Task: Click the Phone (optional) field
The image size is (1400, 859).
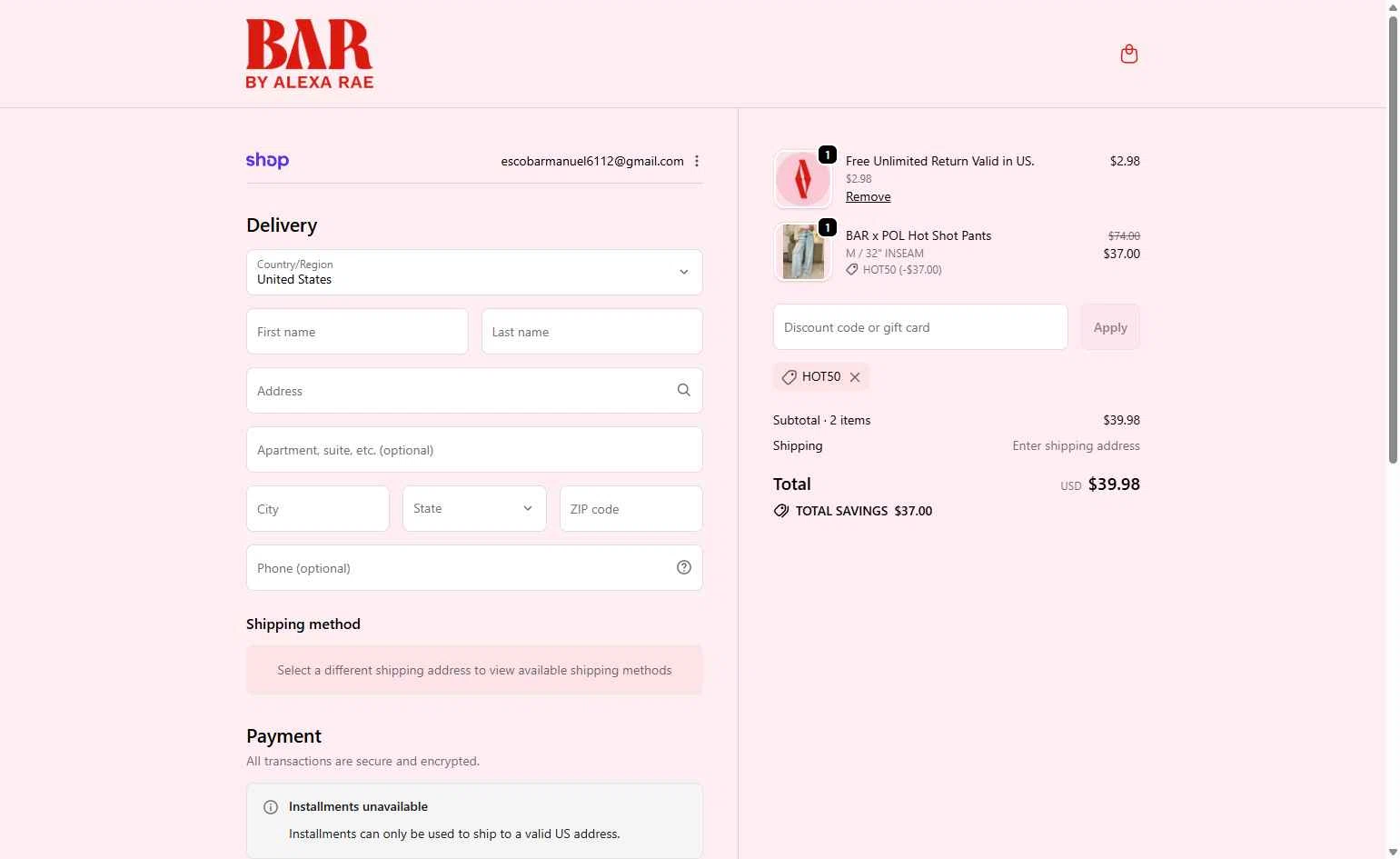Action: click(474, 567)
